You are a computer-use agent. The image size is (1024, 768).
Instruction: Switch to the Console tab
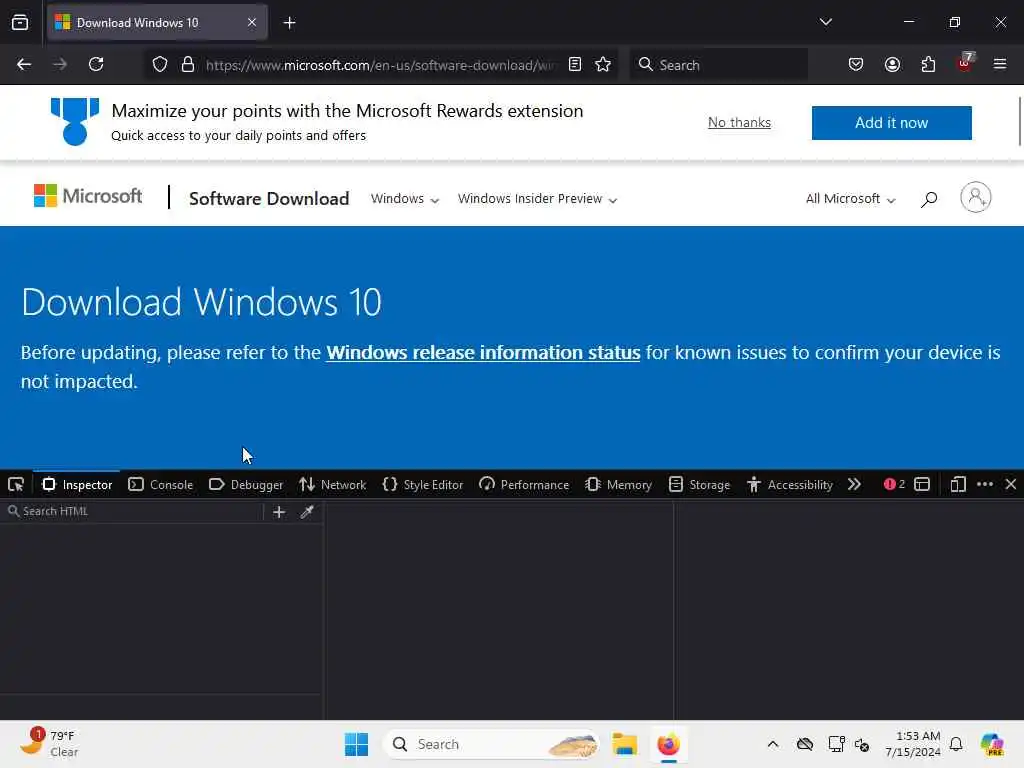pyautogui.click(x=161, y=485)
